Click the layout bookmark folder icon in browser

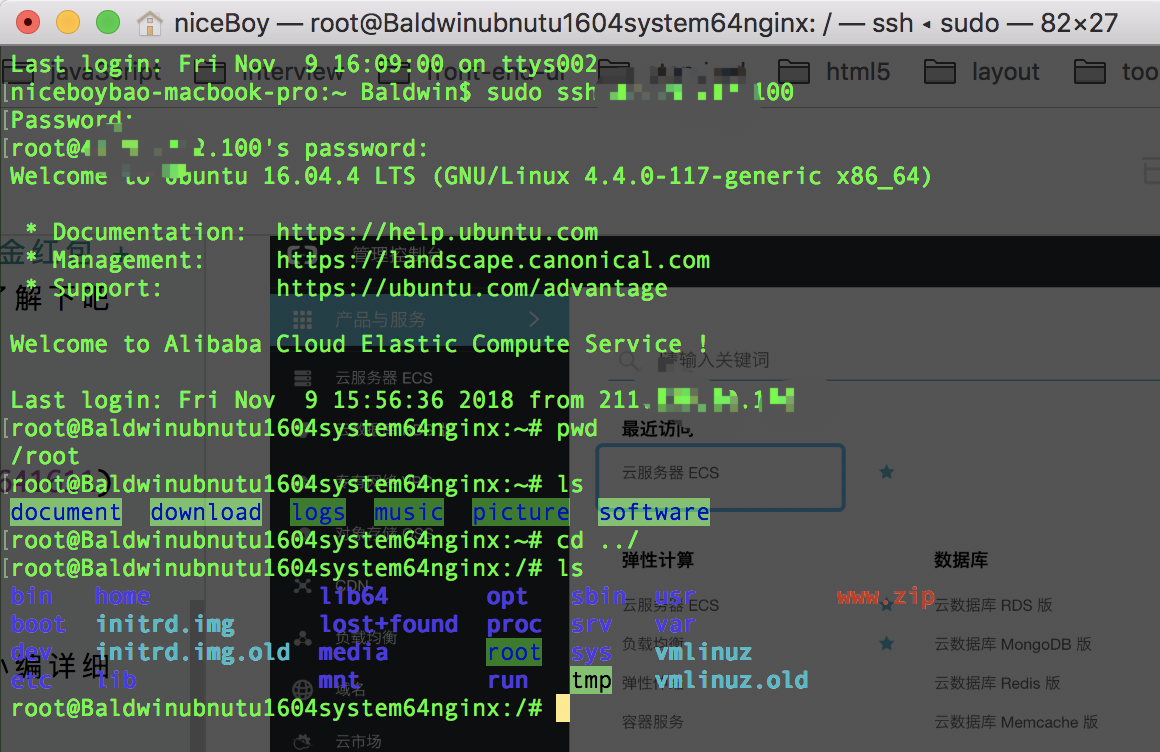940,73
